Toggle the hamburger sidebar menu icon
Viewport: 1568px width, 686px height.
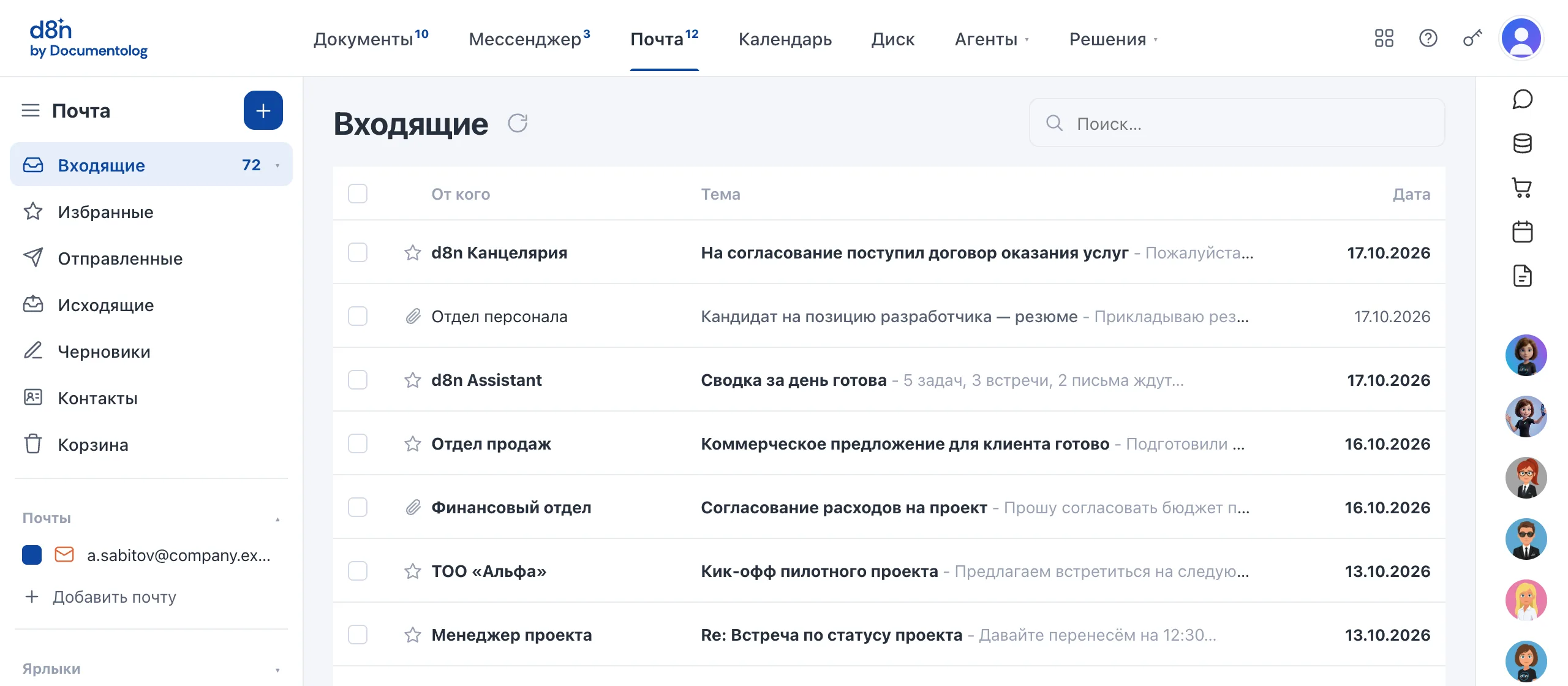[31, 110]
